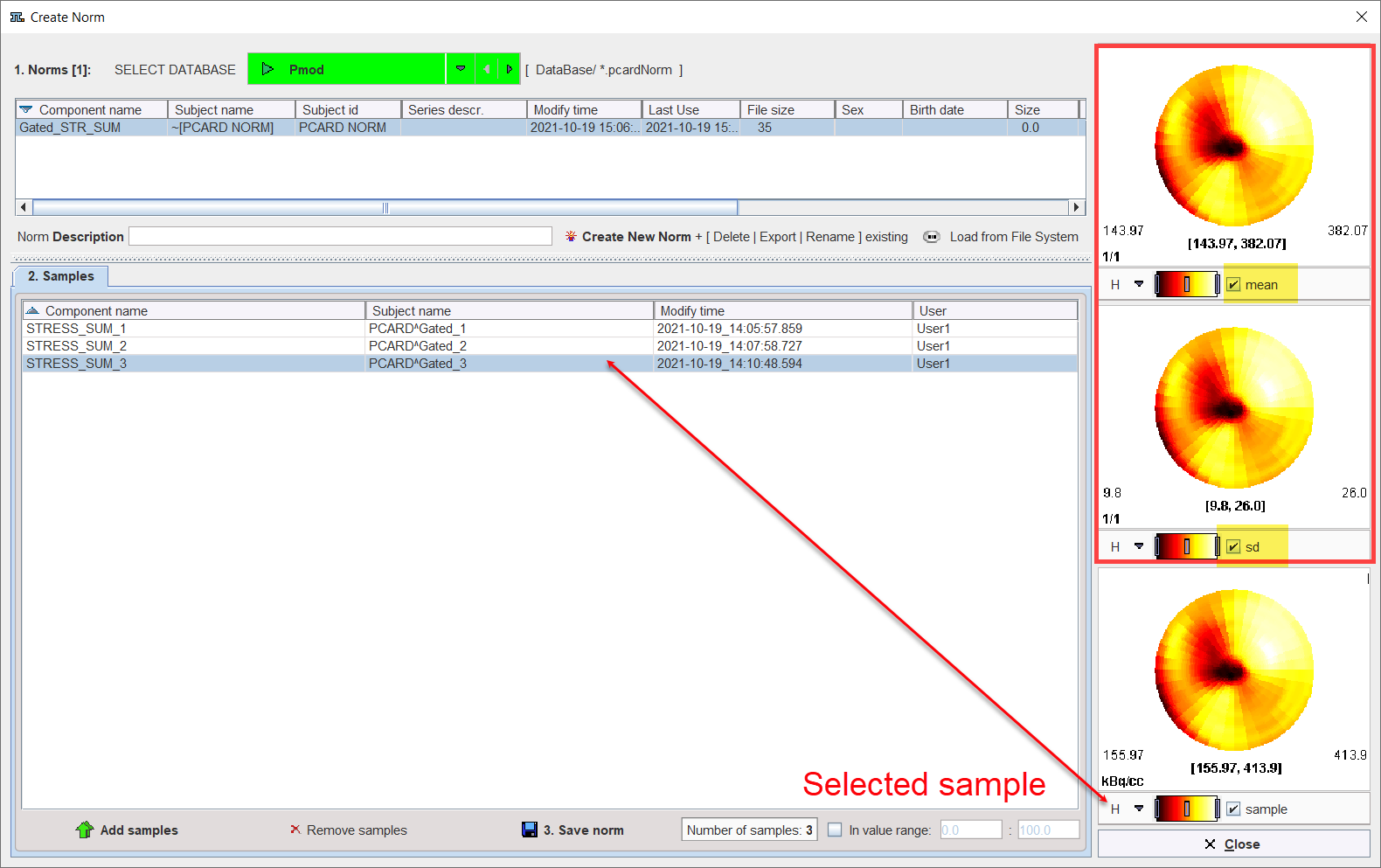Sort samples by Component name header
The width and height of the screenshot is (1381, 868).
coord(194,310)
